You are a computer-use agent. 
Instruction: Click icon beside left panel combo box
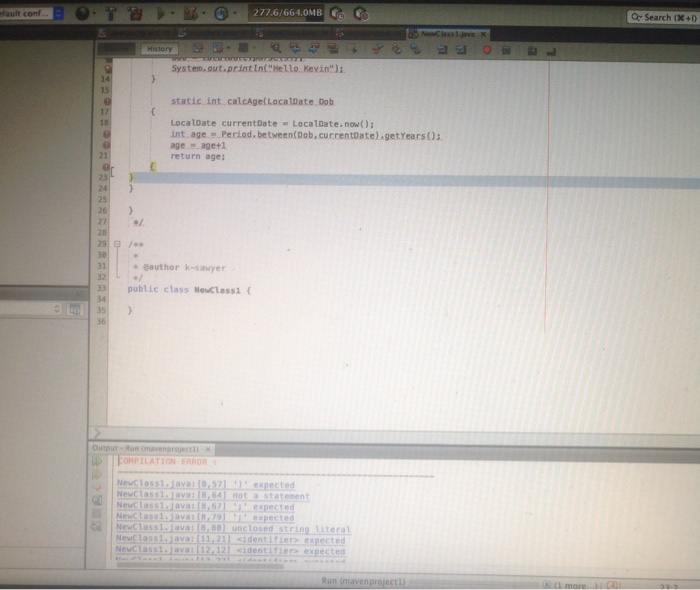tap(75, 309)
